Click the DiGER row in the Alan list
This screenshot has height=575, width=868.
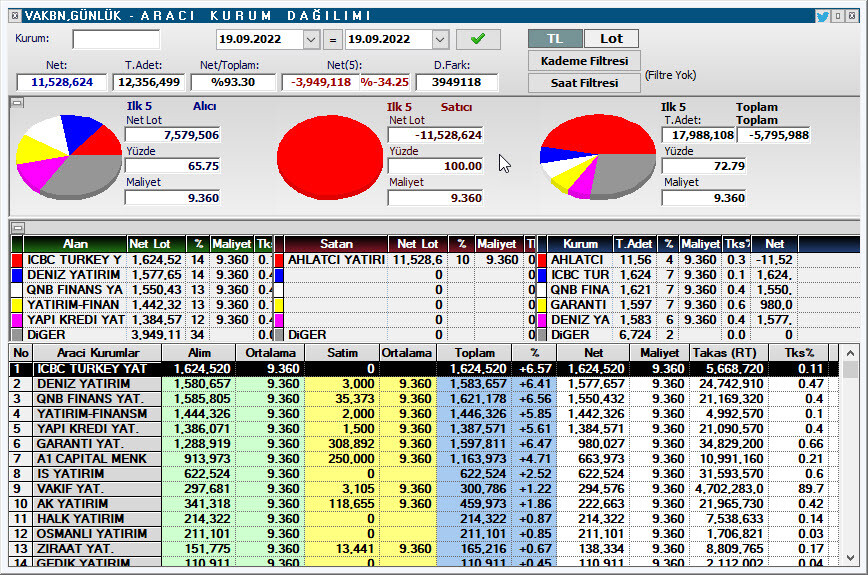click(143, 335)
